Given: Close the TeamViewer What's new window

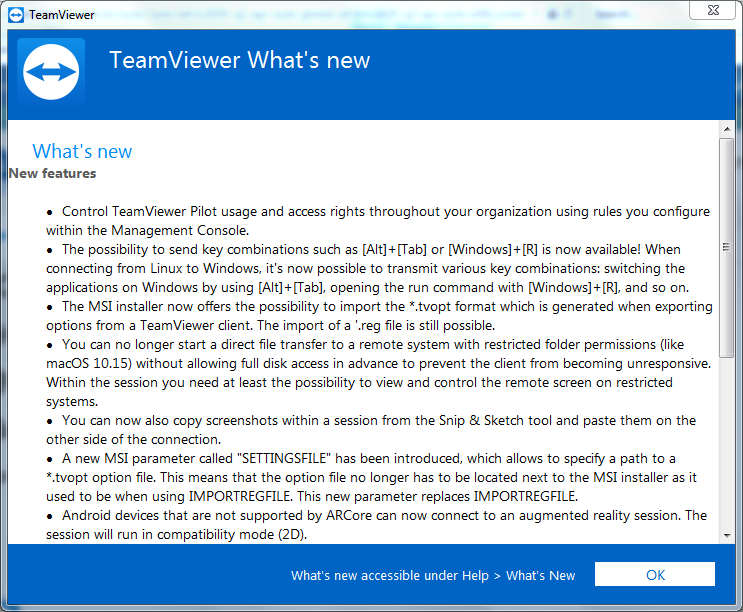Looking at the screenshot, I should [712, 10].
